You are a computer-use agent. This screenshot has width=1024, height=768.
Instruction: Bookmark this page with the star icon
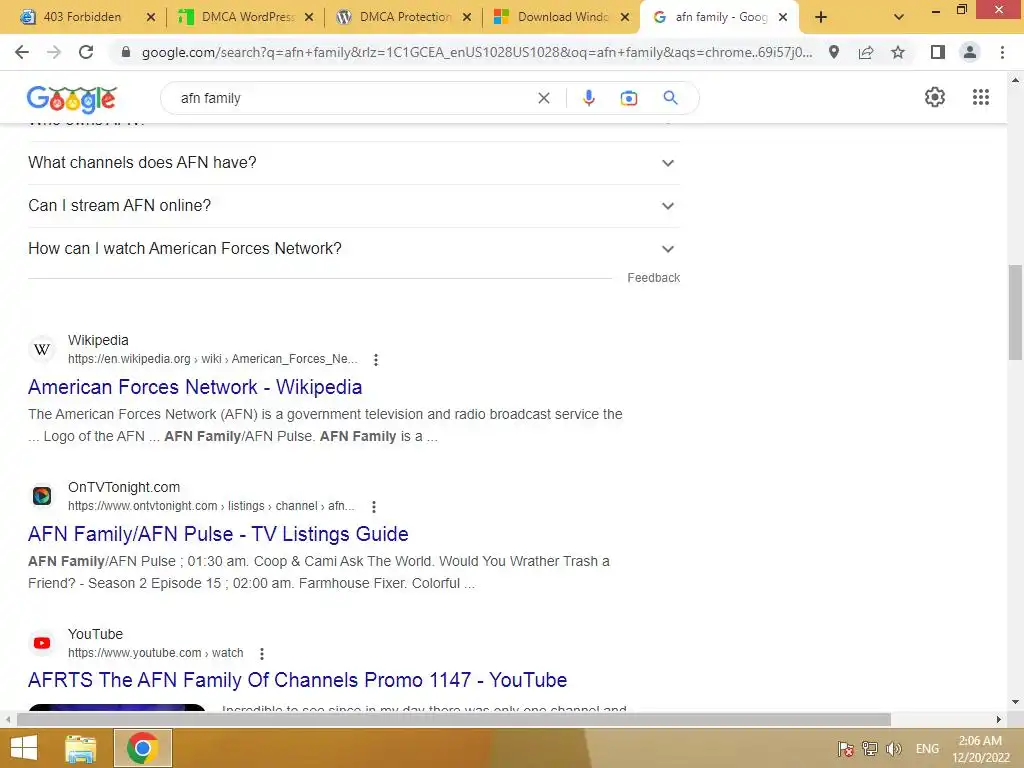click(x=898, y=52)
